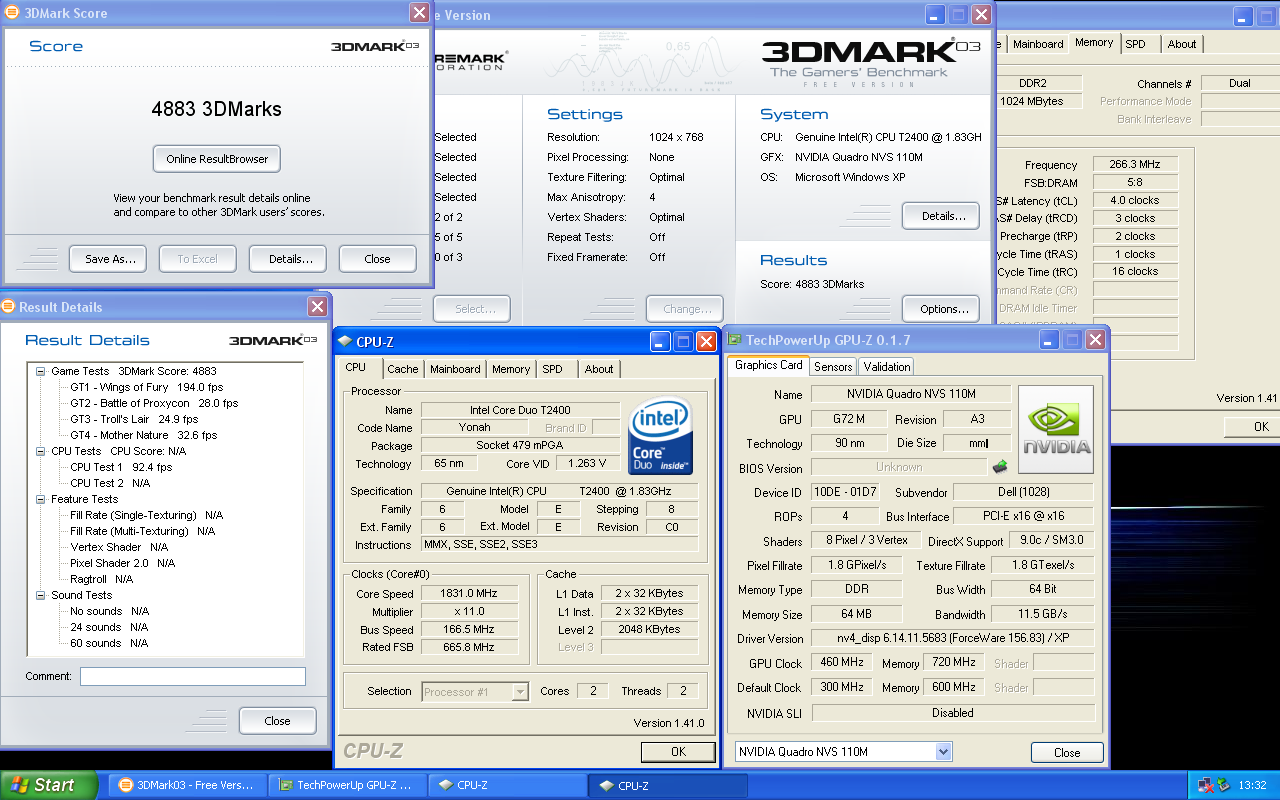Click the Close button in GPU-Z
The width and height of the screenshot is (1280, 800).
[x=1067, y=753]
